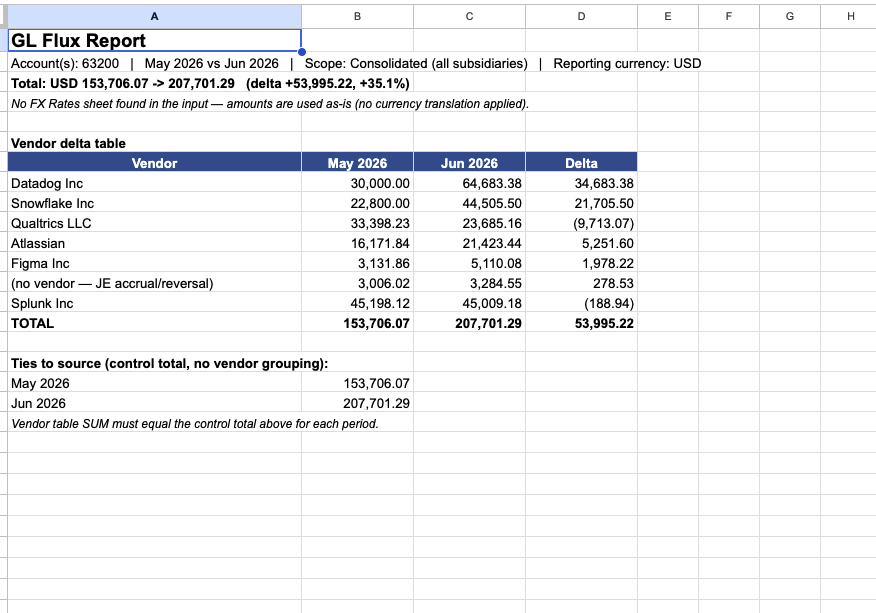Screen dimensions: 876x613
Task: Click the No FX Rates sheet note
Action: click(270, 104)
